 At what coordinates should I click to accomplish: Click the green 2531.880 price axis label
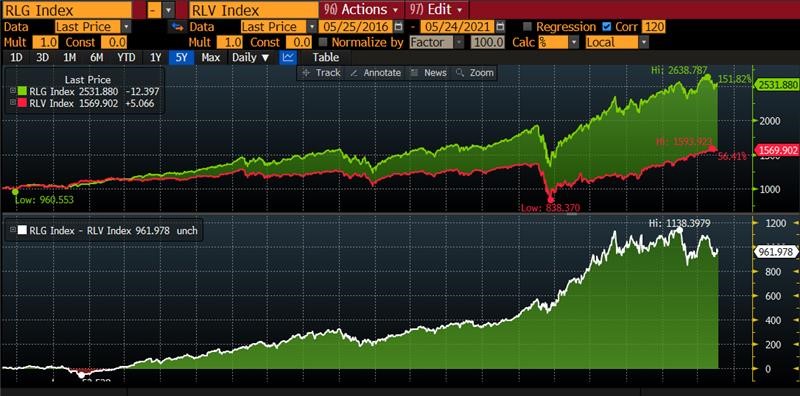click(778, 85)
